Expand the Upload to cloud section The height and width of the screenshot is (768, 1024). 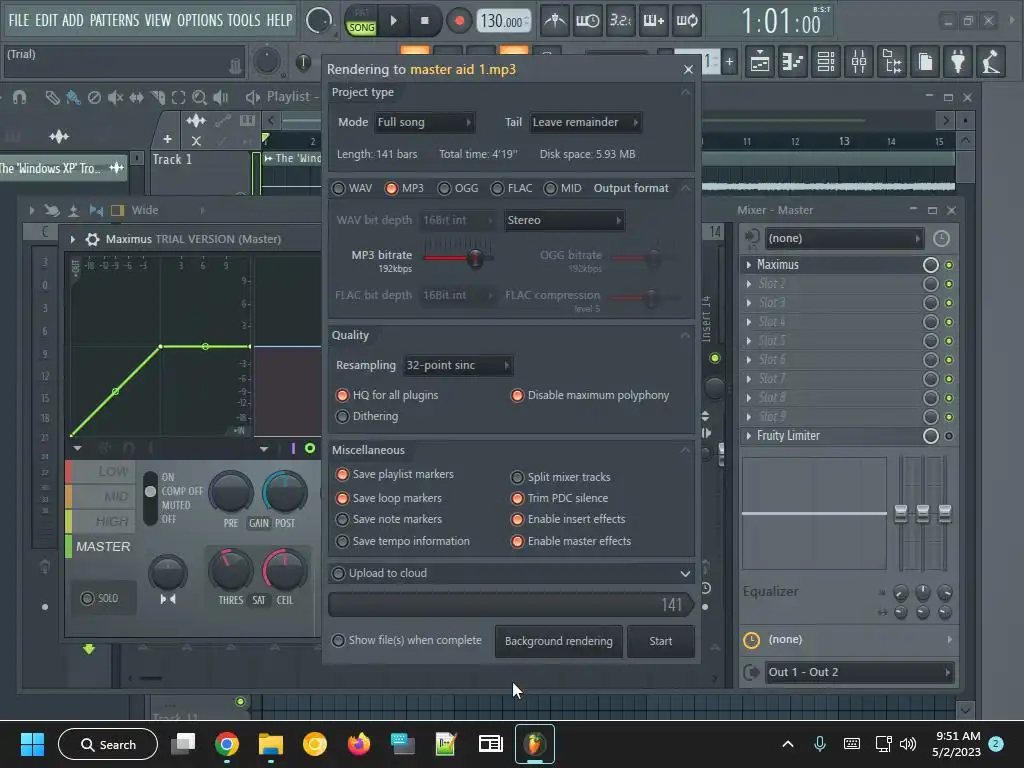point(685,574)
